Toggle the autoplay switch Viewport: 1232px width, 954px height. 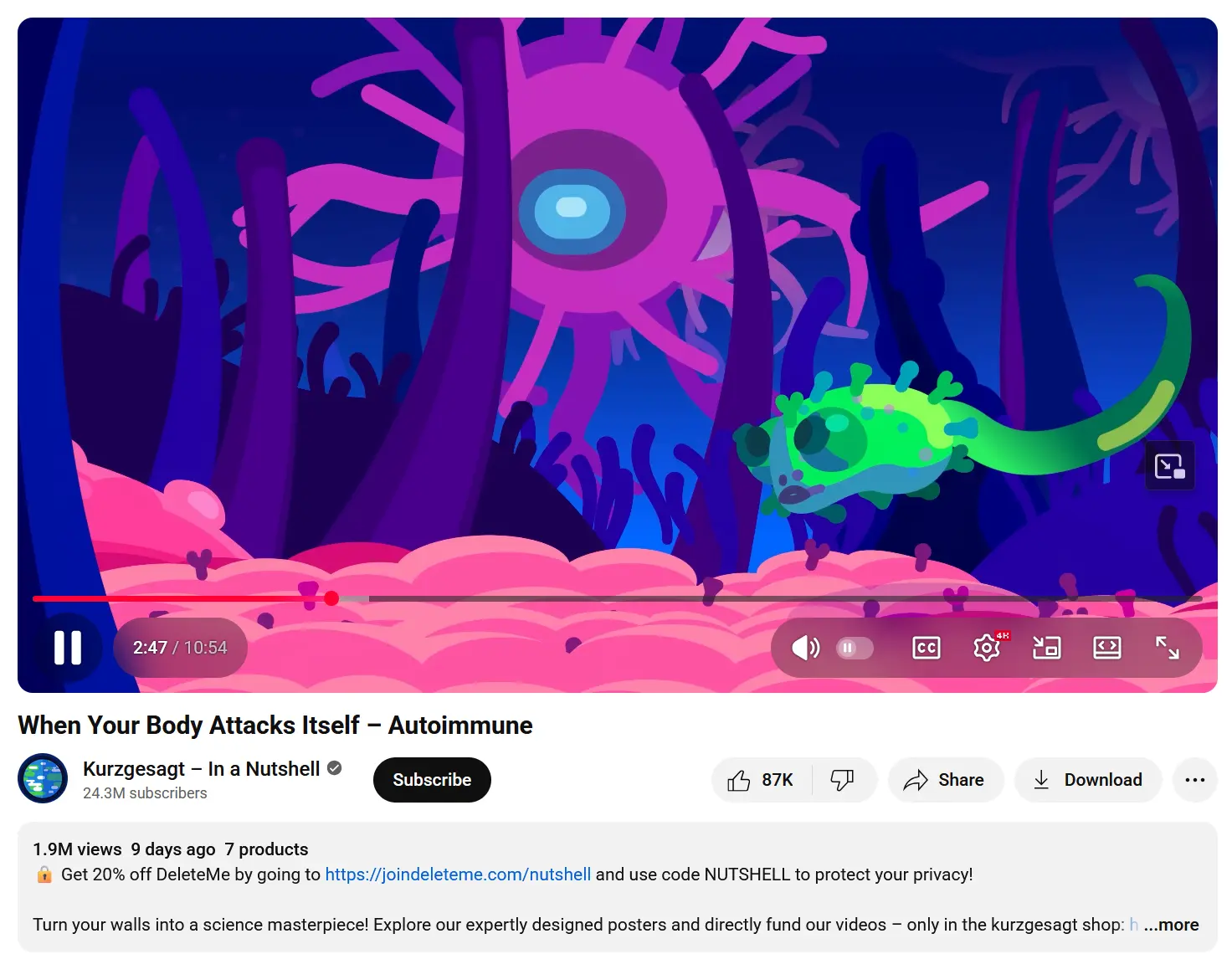(855, 648)
